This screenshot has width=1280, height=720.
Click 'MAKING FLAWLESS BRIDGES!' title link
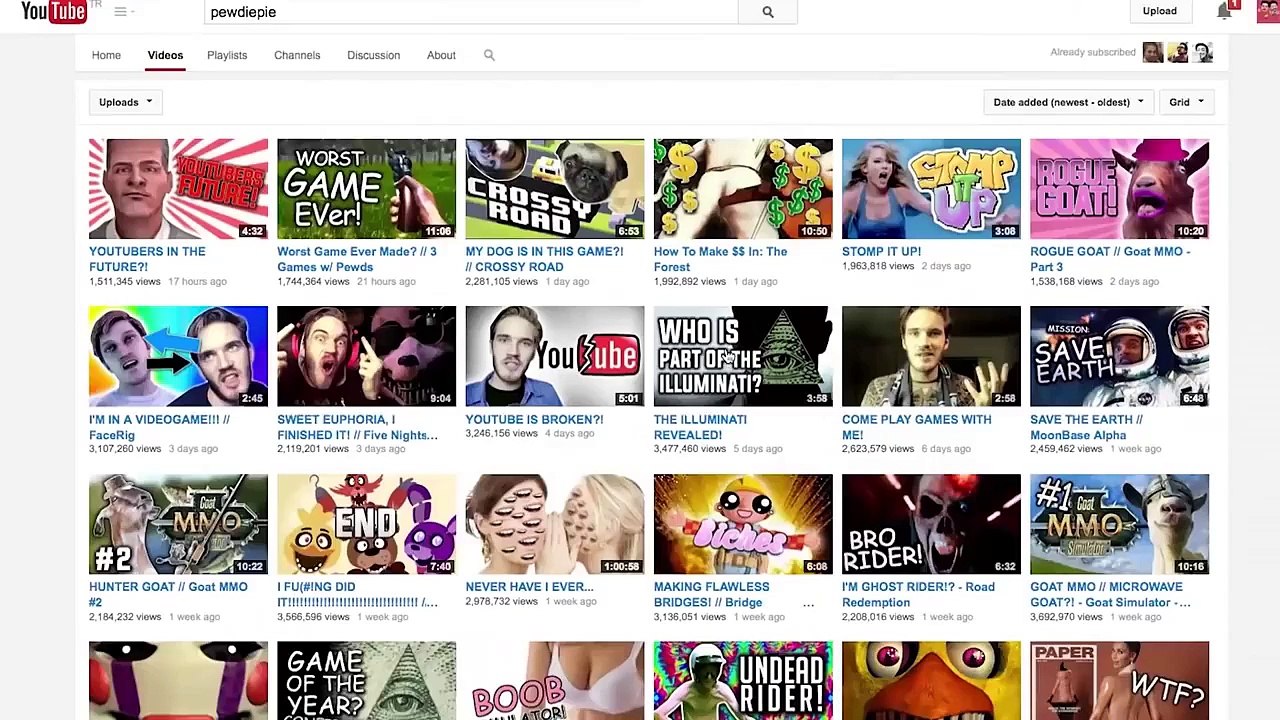[x=712, y=594]
